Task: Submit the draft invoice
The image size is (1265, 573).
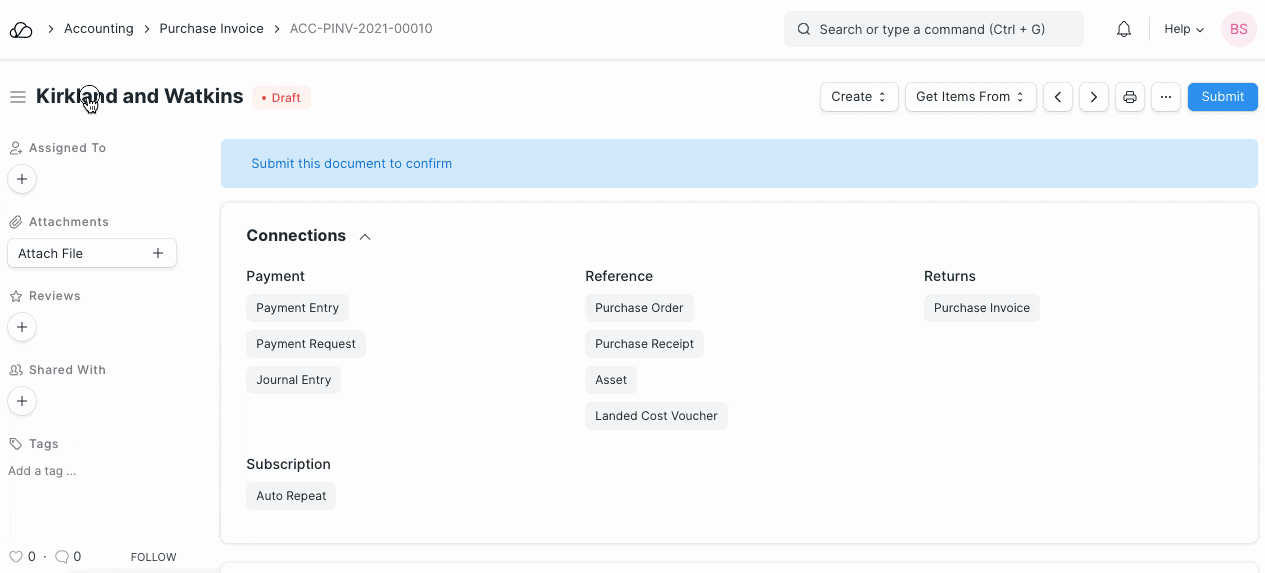Action: pos(1222,97)
